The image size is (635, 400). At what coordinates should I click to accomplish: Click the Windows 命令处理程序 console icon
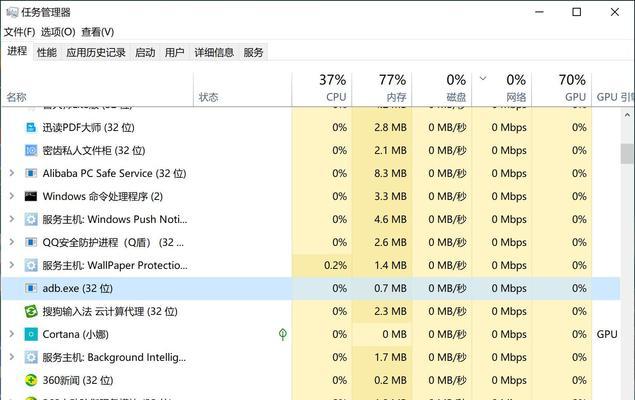coord(31,196)
